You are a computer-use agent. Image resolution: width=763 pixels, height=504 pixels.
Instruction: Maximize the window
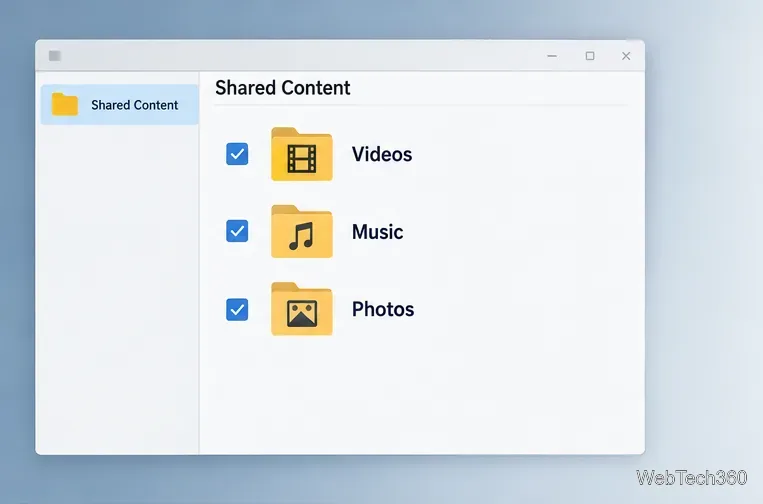(x=590, y=56)
